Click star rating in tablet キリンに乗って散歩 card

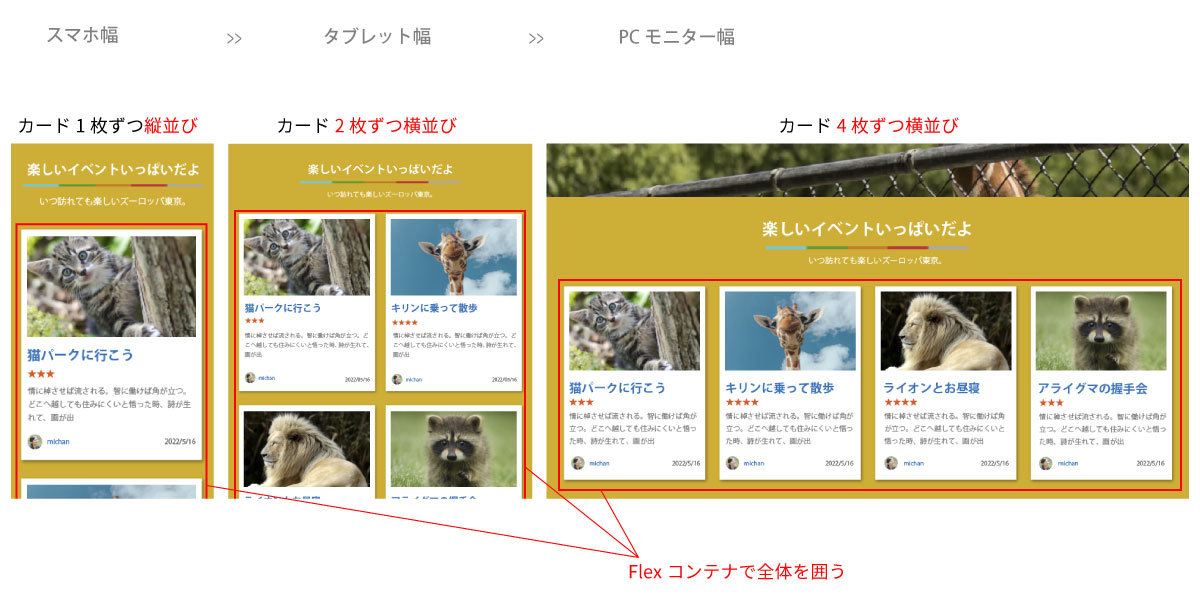[404, 322]
